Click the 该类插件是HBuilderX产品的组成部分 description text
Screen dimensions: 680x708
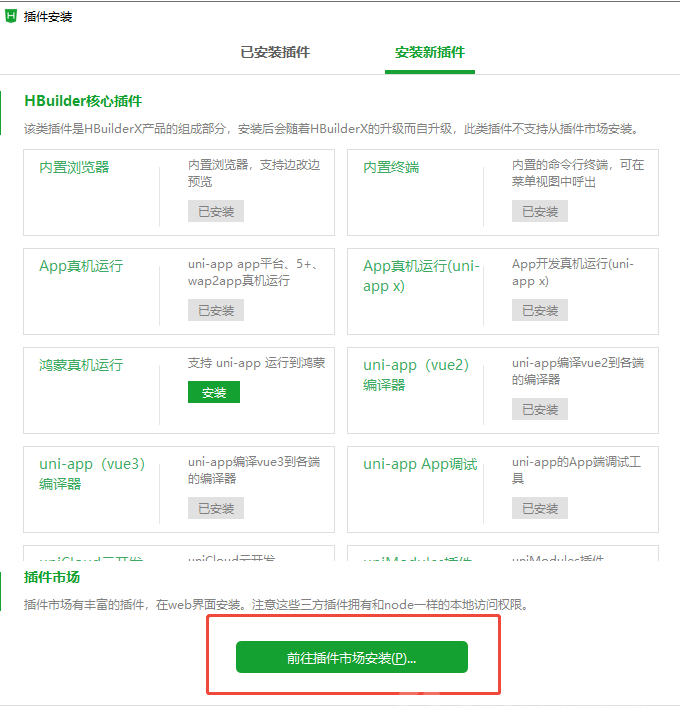[332, 129]
